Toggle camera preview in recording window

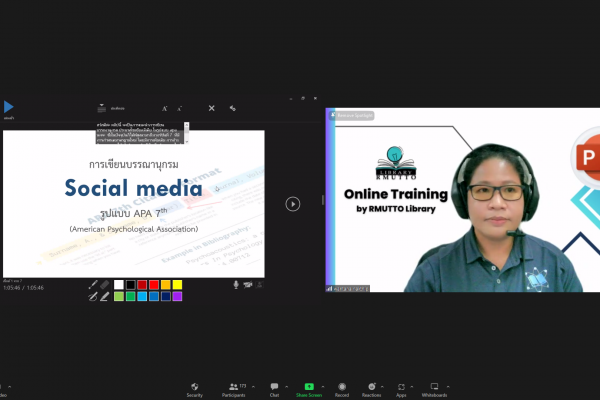[259, 284]
